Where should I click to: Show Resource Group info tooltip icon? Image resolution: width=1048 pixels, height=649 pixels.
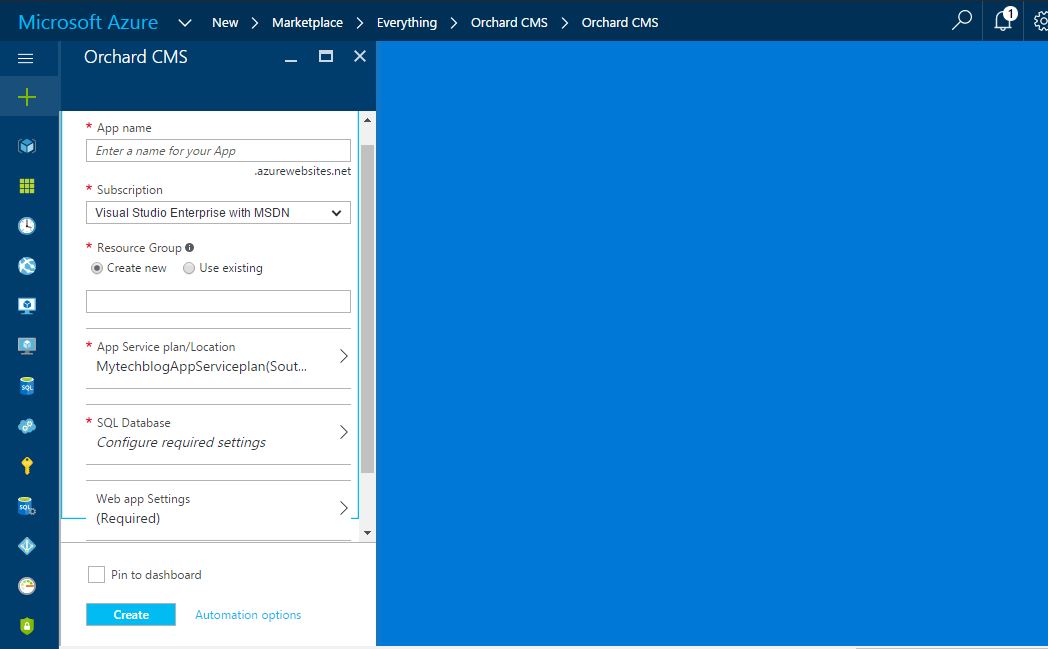tap(189, 247)
